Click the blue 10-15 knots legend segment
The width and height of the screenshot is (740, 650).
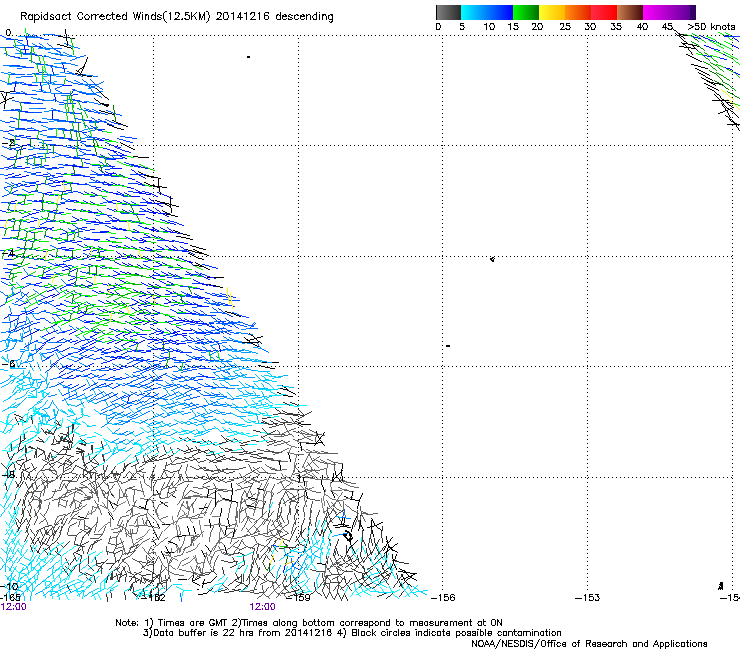(x=500, y=12)
